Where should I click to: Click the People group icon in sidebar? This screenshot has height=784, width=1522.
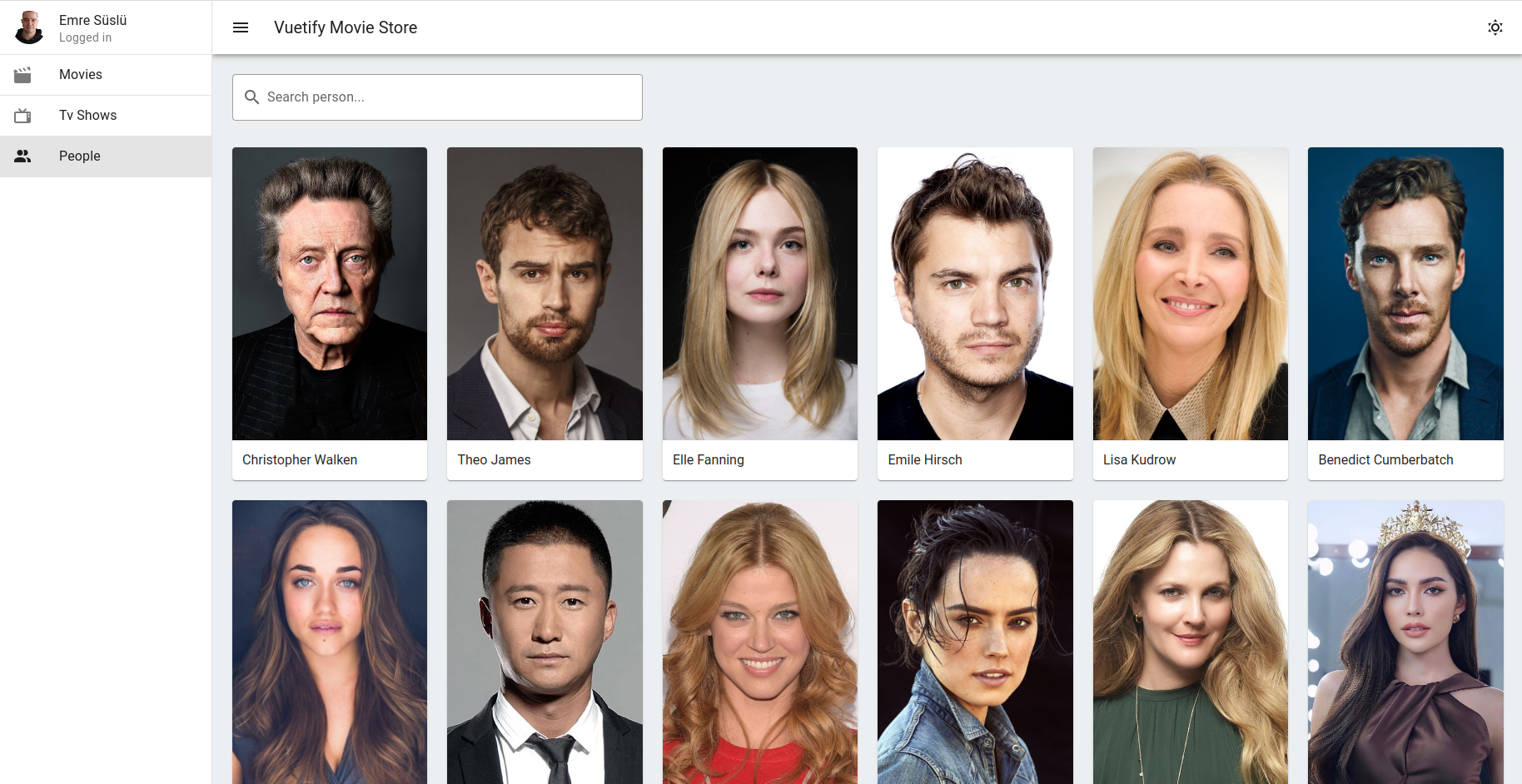tap(22, 156)
